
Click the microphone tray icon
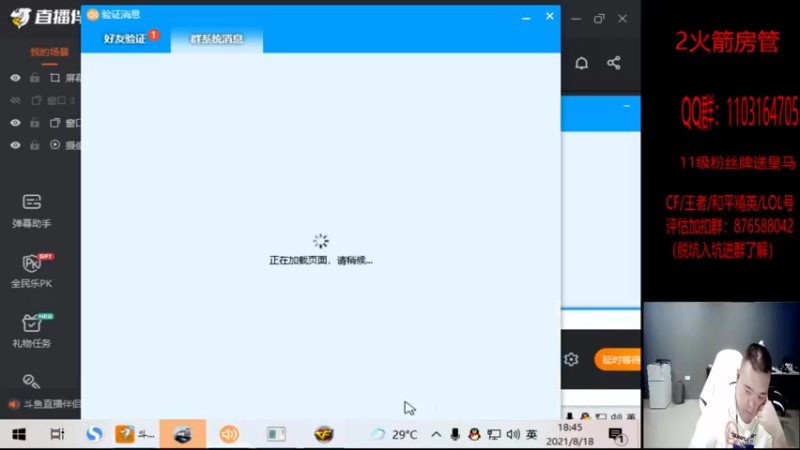[455, 435]
